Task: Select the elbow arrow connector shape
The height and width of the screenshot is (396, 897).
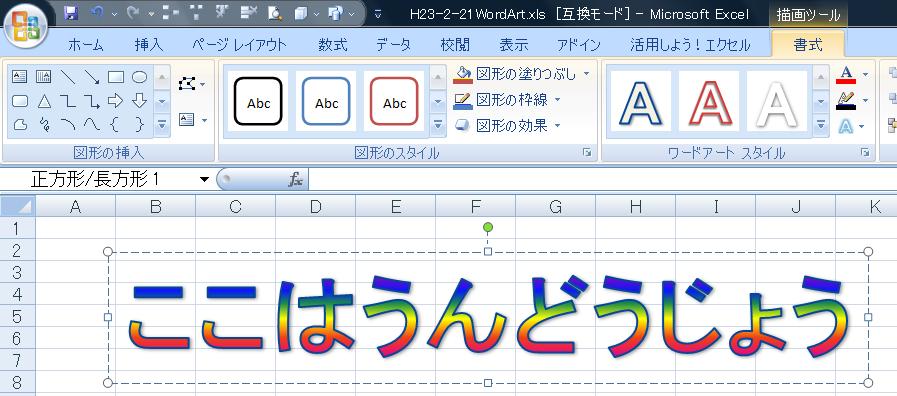Action: [x=92, y=101]
